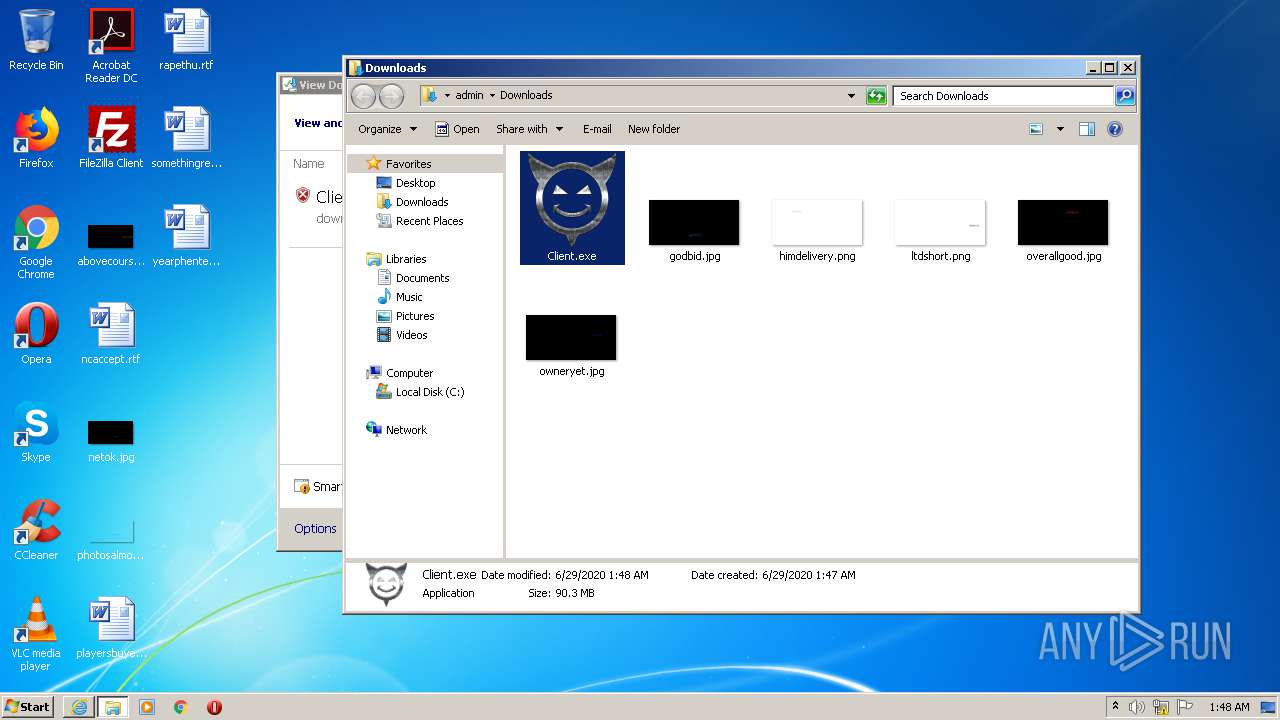Change view using the views icon

point(1036,129)
